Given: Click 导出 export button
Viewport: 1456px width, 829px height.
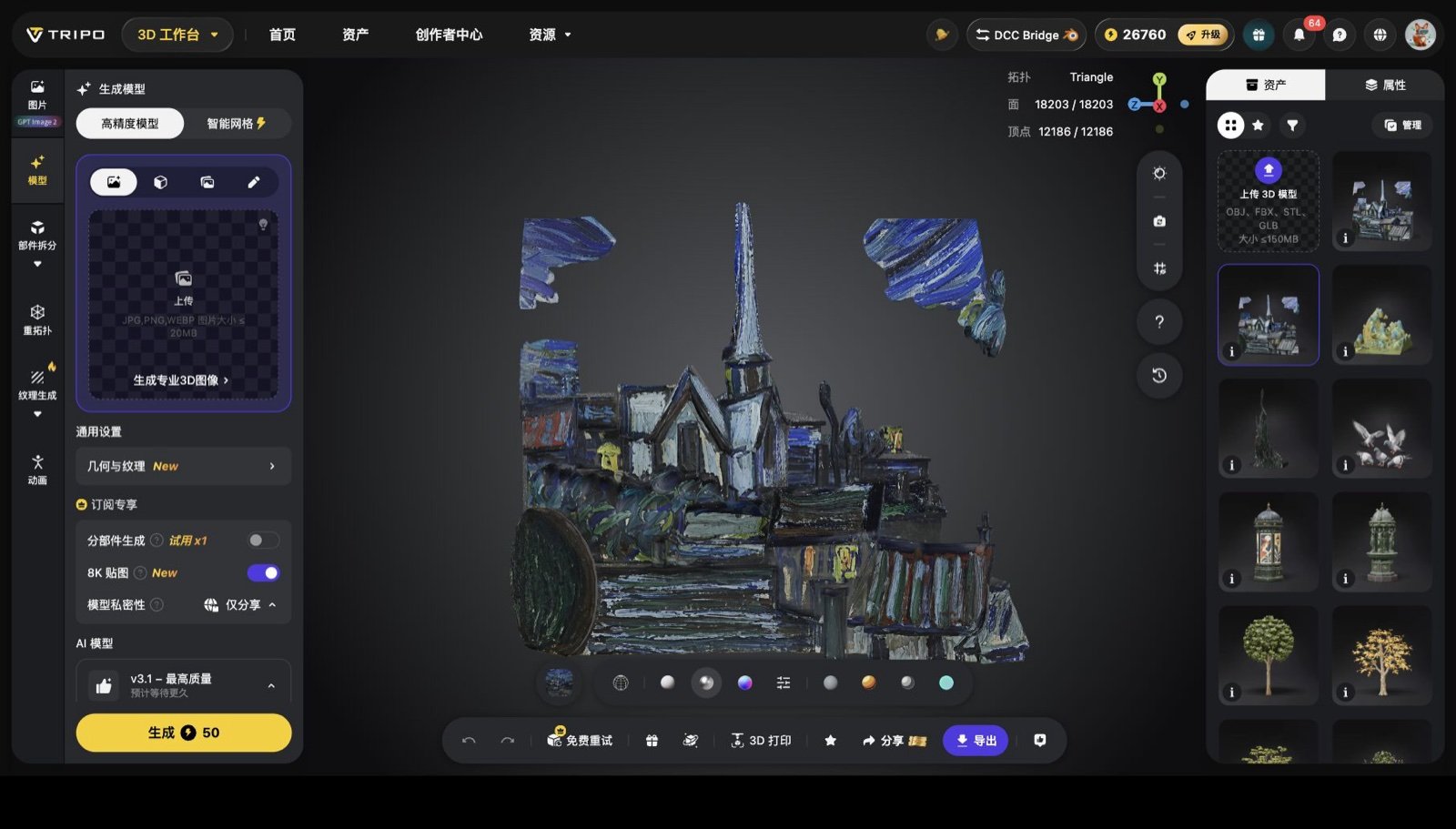Looking at the screenshot, I should [976, 741].
